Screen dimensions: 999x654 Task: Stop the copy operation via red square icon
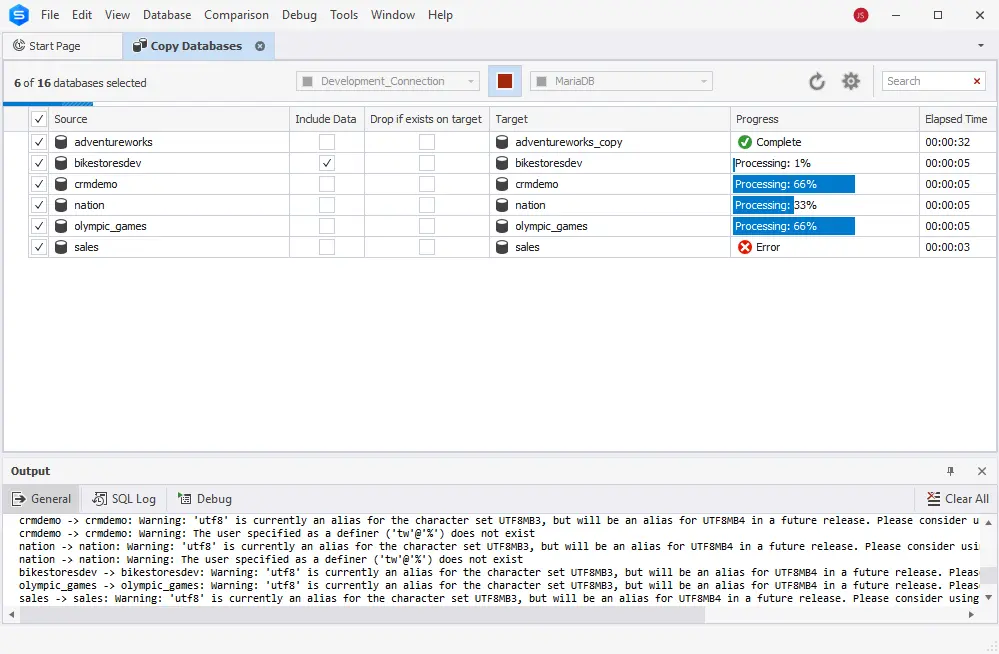504,81
